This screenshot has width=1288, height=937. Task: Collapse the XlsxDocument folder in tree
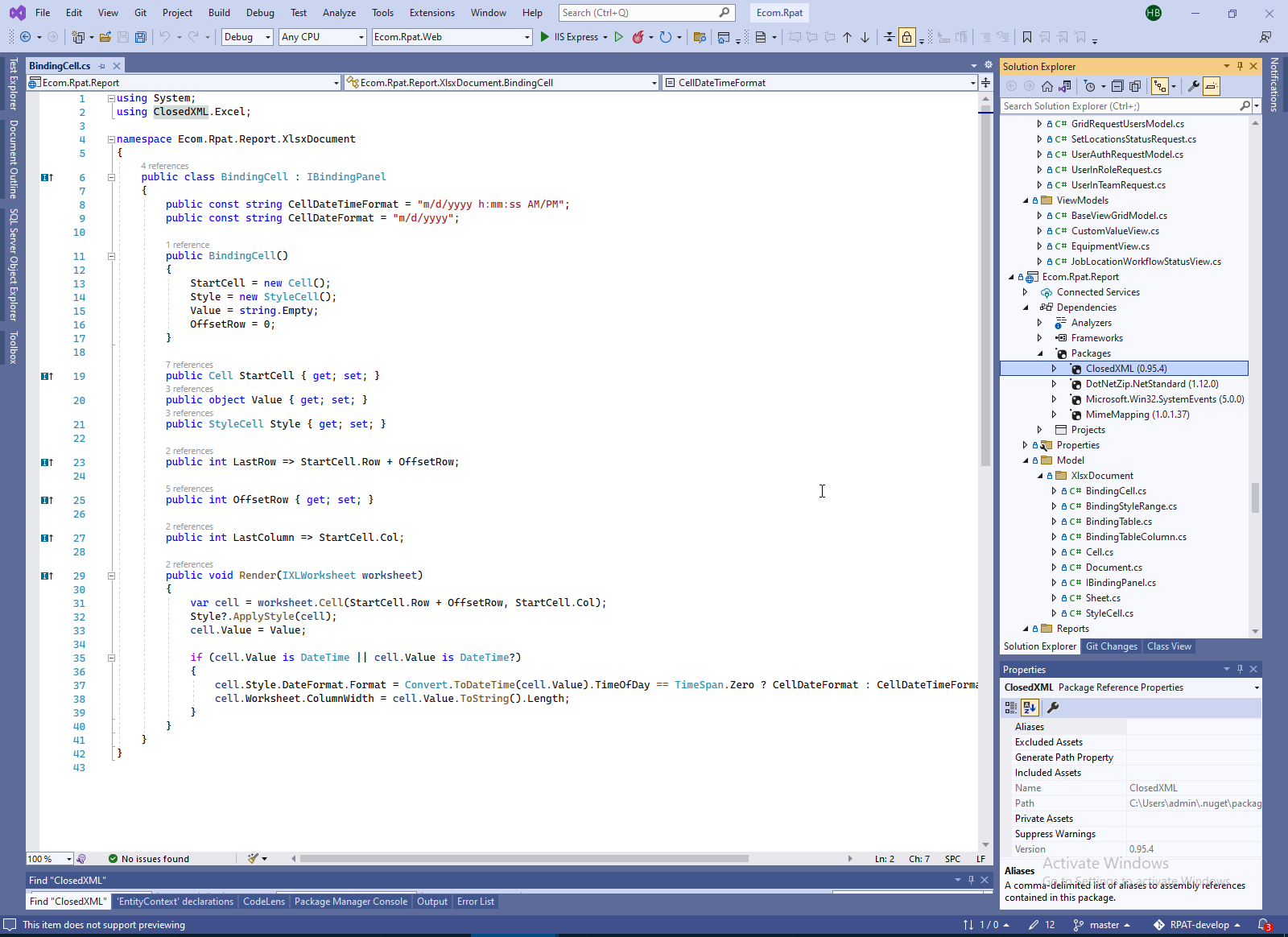[1040, 476]
